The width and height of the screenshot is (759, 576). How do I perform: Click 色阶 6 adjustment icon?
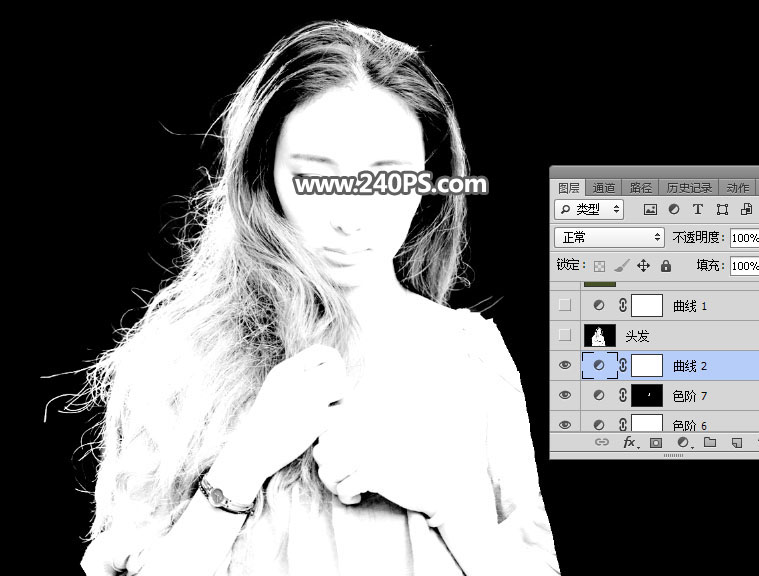point(599,425)
